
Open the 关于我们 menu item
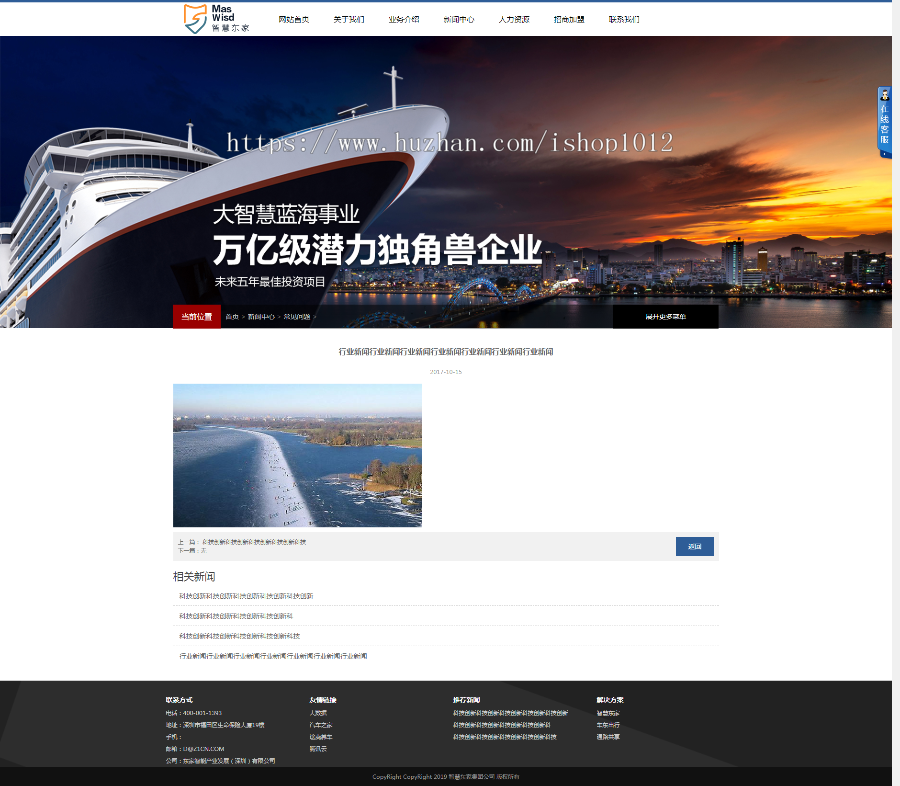tap(348, 20)
